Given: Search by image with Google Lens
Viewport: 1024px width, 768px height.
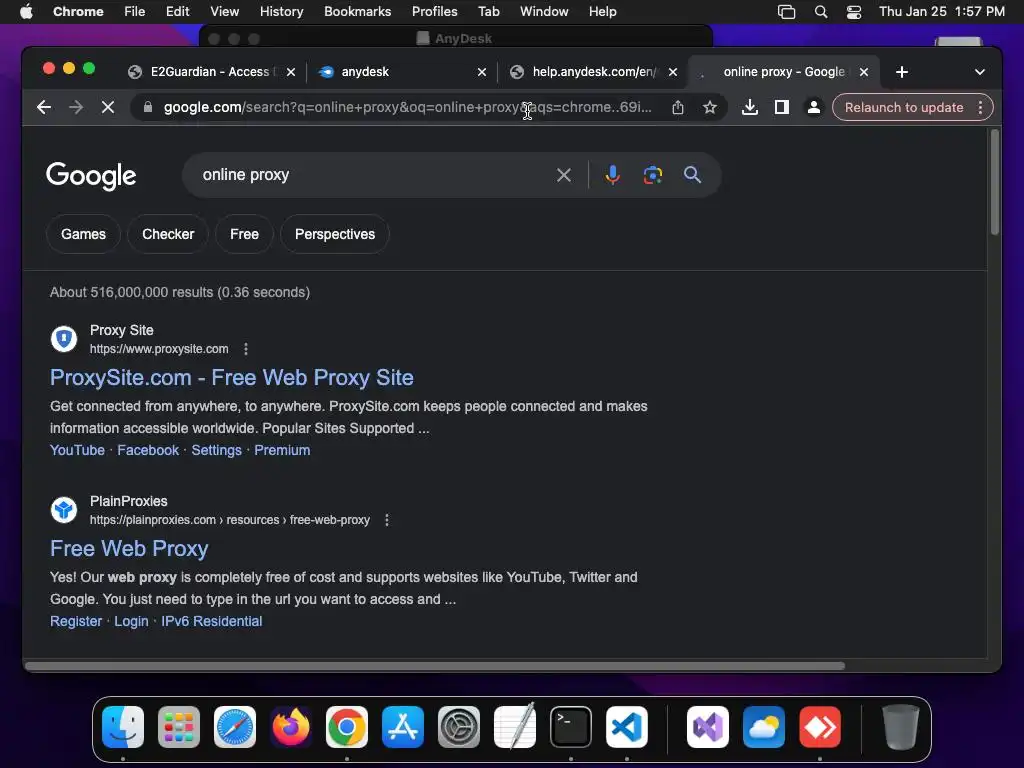Looking at the screenshot, I should (x=652, y=175).
